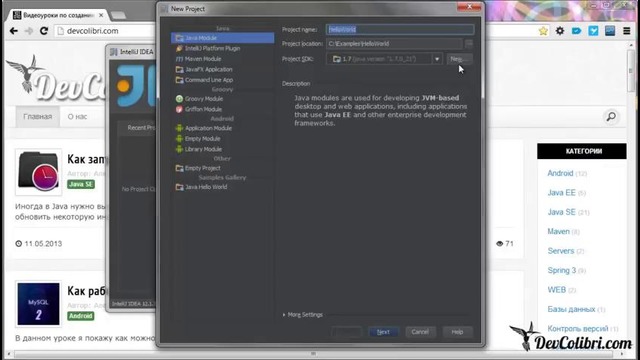640x360 pixels.
Task: Click Android Application Module robot icon
Action: point(179,128)
